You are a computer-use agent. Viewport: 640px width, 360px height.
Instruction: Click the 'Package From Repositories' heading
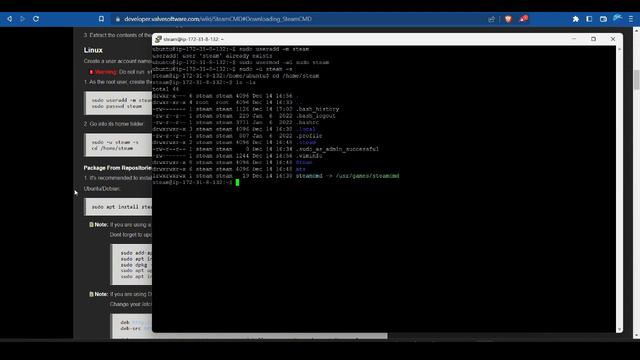pos(118,168)
